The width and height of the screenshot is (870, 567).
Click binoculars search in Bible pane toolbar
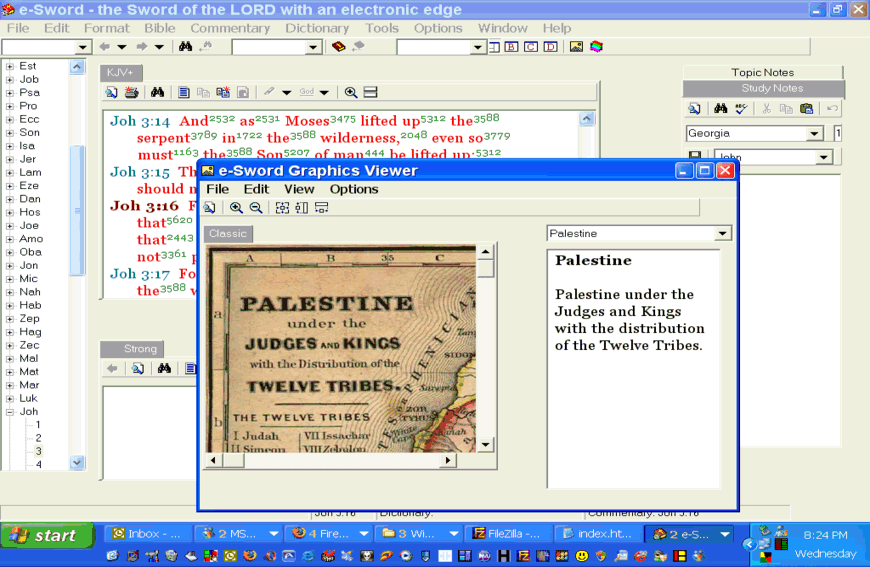click(x=158, y=92)
